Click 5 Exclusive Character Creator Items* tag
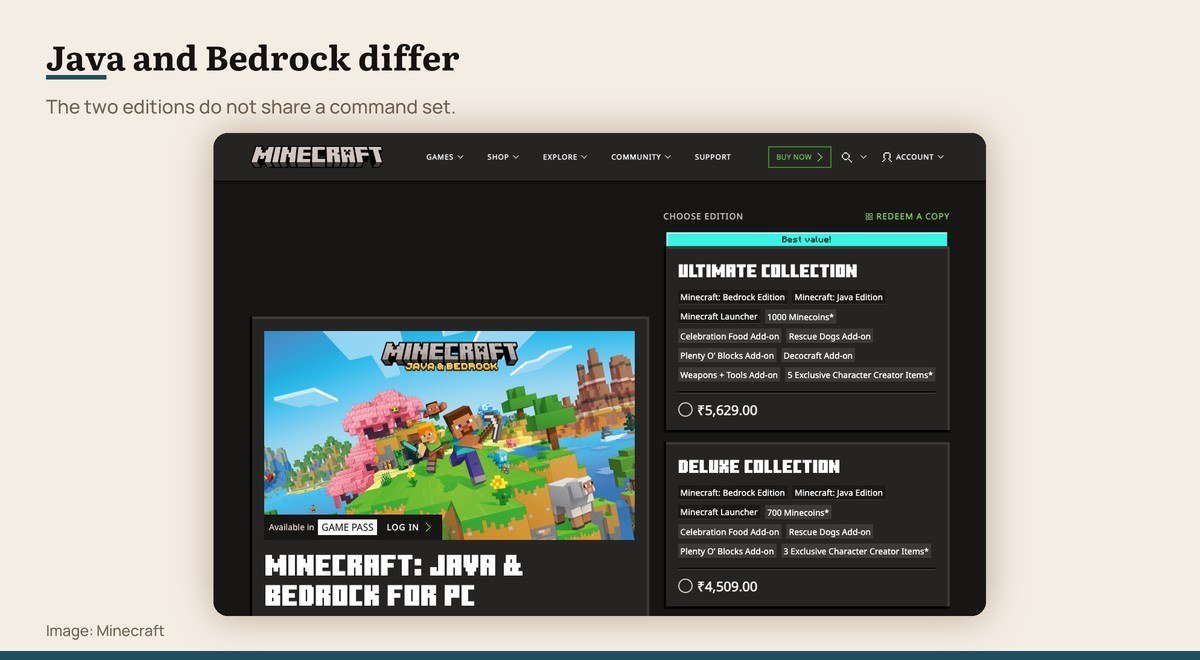The width and height of the screenshot is (1200, 660). [x=860, y=375]
